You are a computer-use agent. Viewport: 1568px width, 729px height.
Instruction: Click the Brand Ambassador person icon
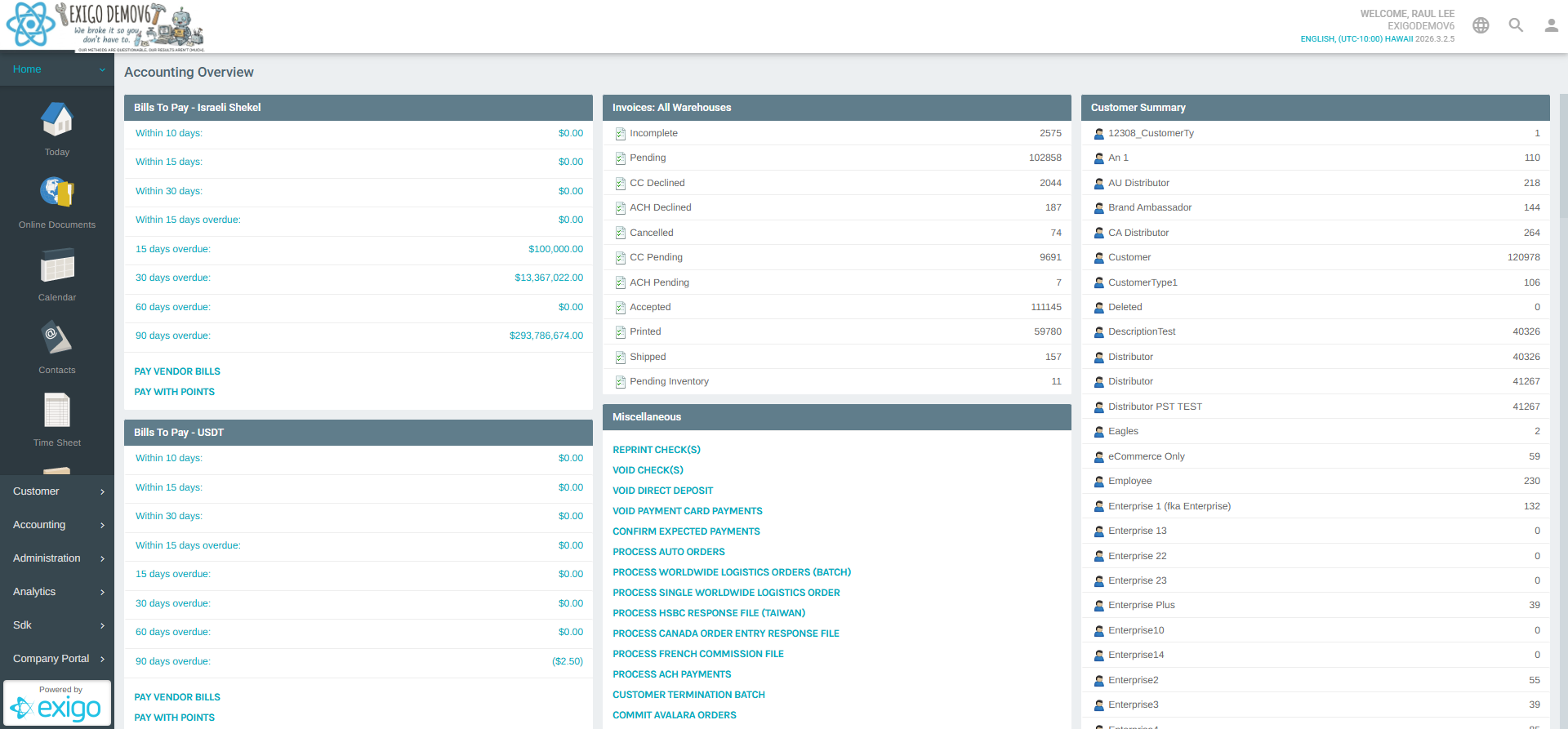pyautogui.click(x=1098, y=207)
